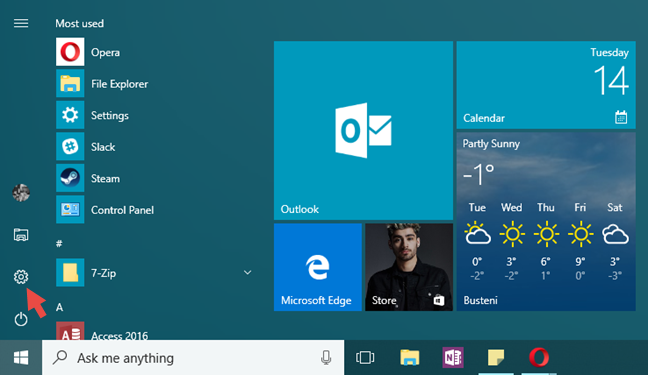The height and width of the screenshot is (375, 648).
Task: Click the Cortana microphone icon
Action: (x=326, y=358)
